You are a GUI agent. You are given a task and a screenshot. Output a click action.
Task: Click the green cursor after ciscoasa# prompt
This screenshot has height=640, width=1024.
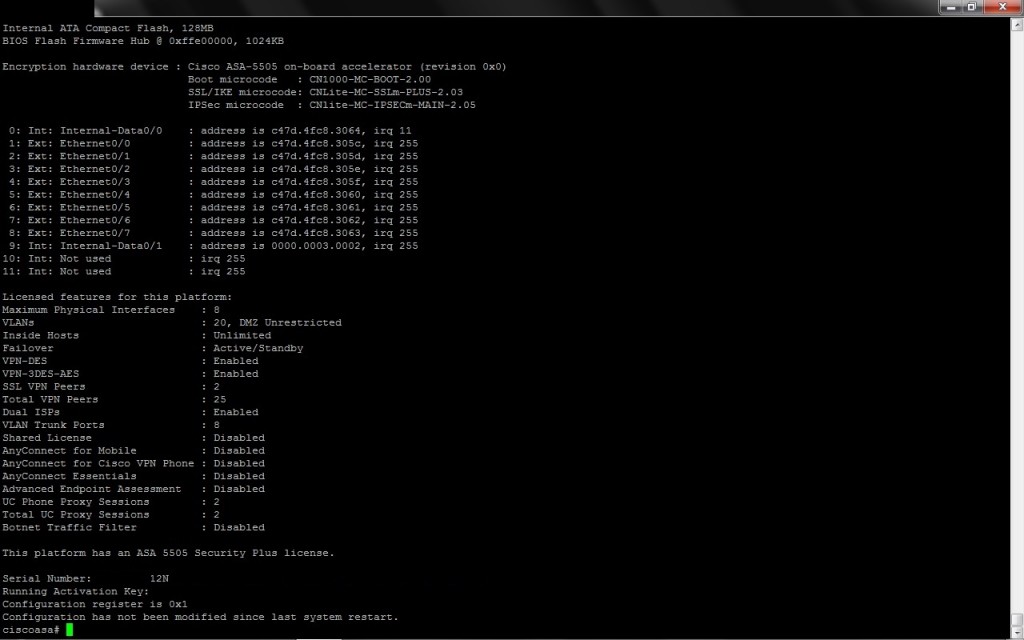[69, 630]
